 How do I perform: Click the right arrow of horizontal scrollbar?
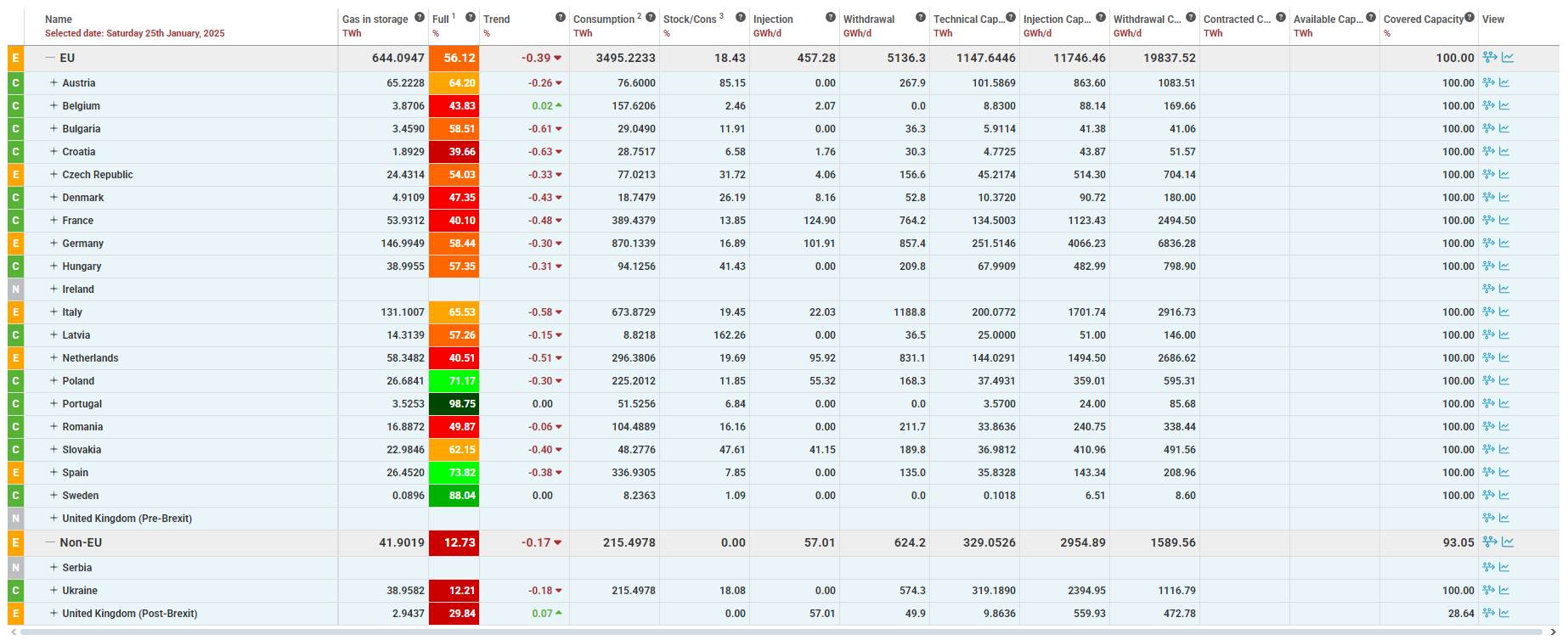pos(1554,632)
